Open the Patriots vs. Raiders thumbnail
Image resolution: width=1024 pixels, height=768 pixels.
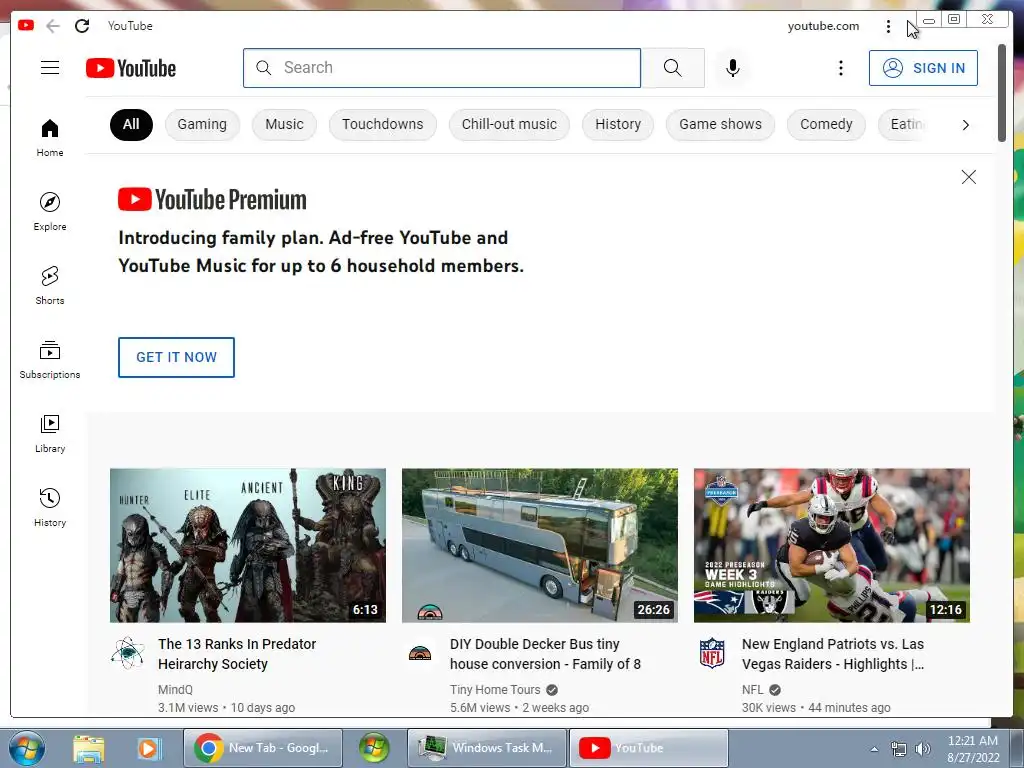click(831, 545)
